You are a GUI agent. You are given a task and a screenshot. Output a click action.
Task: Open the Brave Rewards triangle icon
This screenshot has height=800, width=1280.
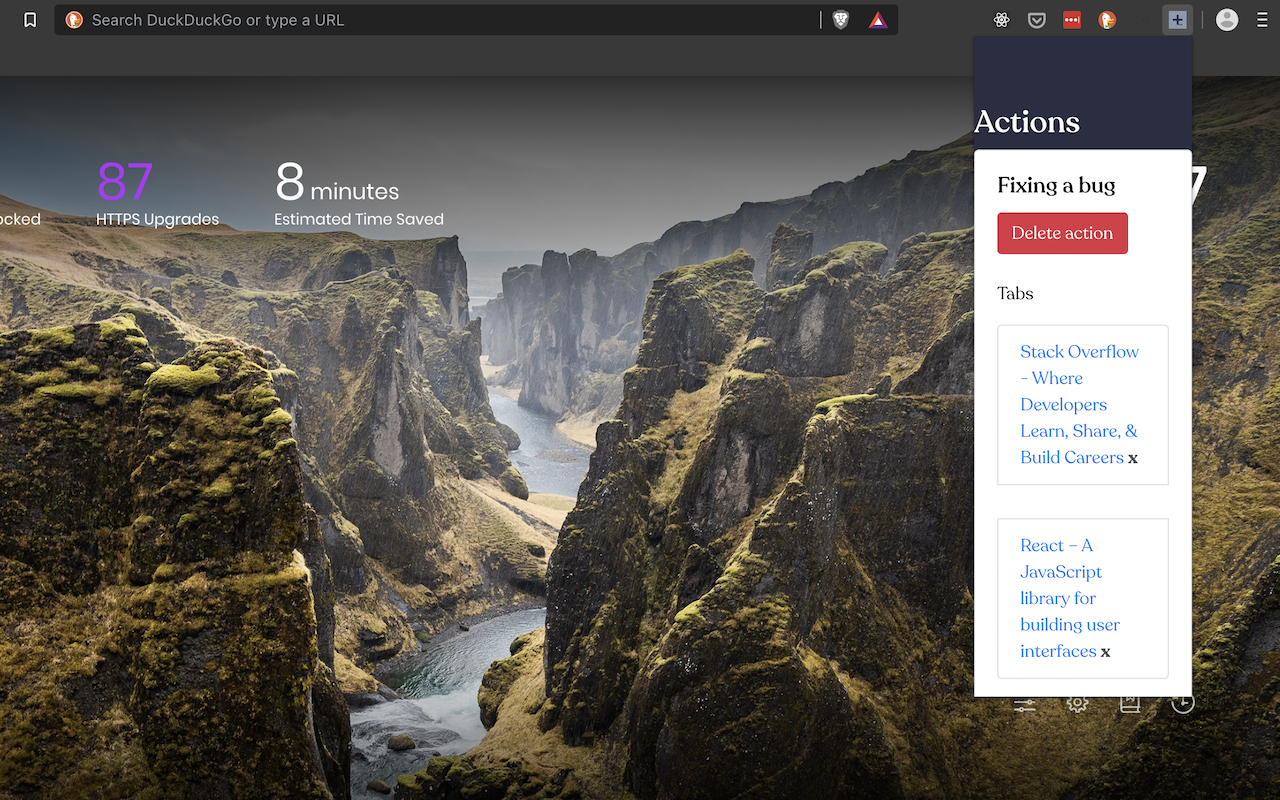tap(877, 20)
